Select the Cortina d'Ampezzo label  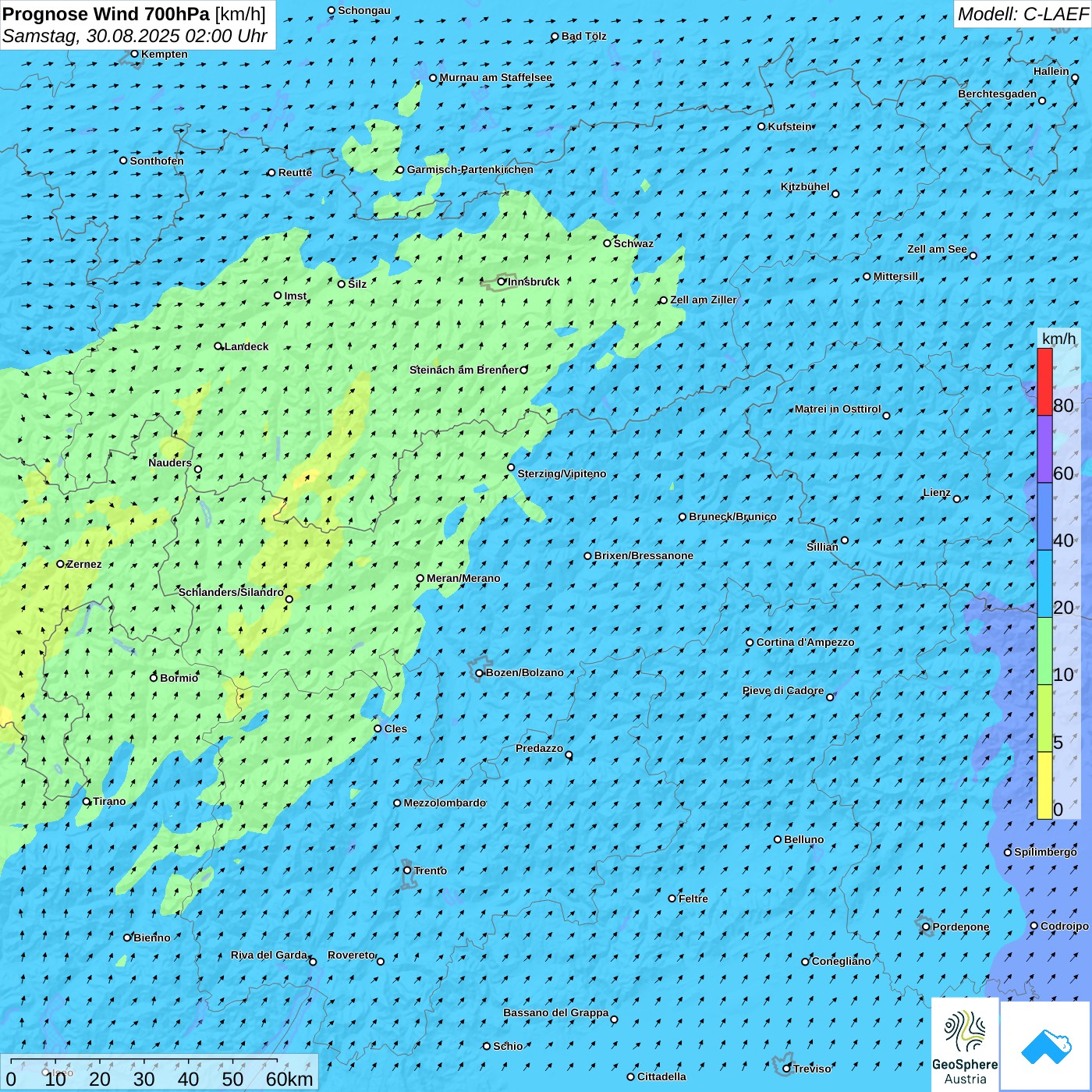click(806, 642)
